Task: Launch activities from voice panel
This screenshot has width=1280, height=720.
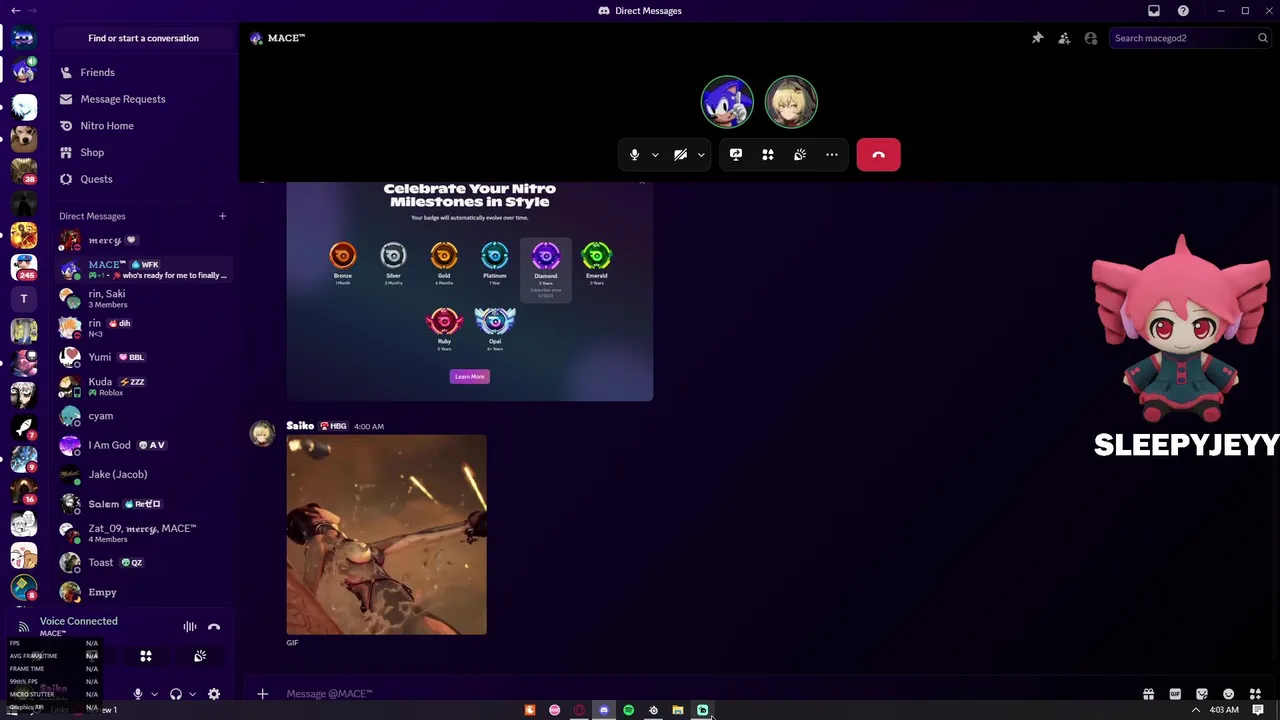Action: pos(146,656)
